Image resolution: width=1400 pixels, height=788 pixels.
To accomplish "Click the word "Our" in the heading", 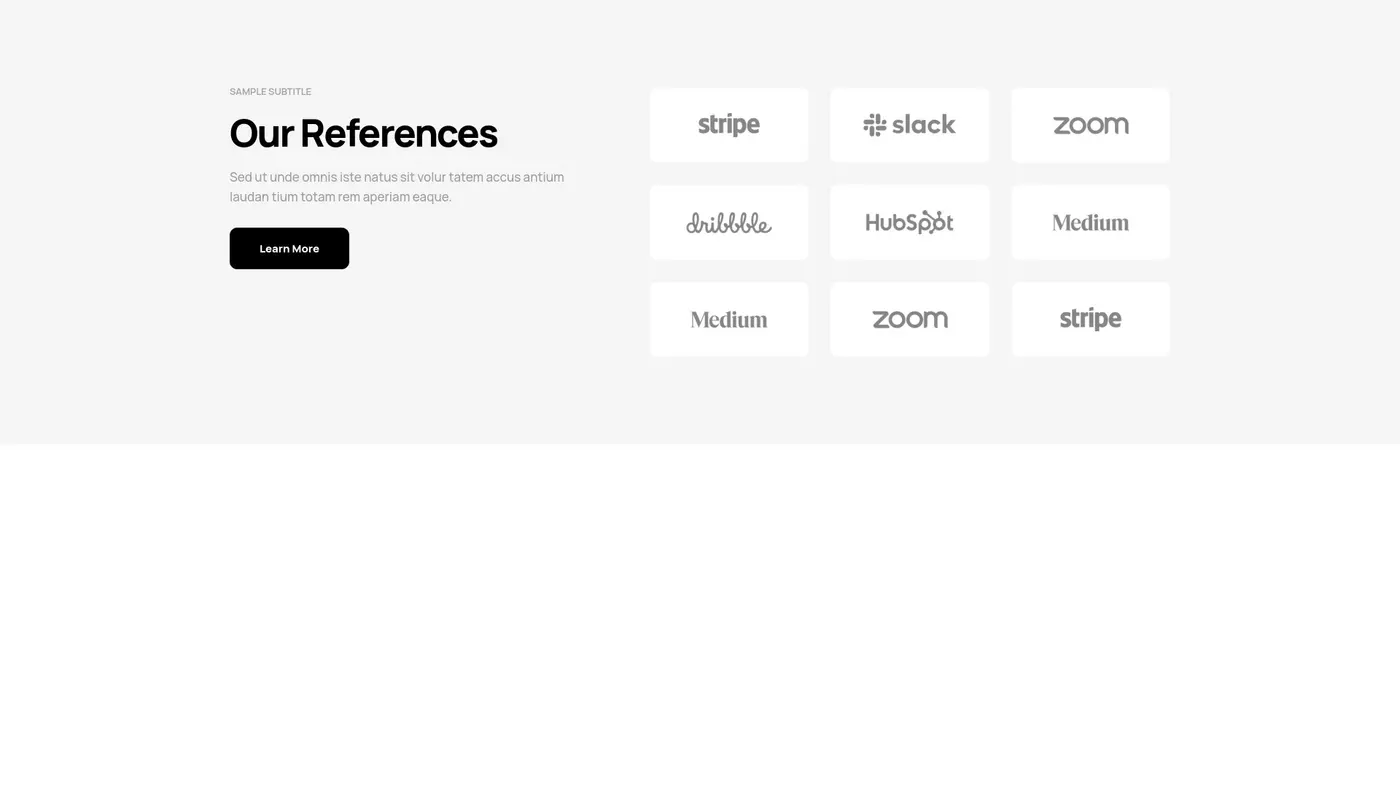I will [261, 133].
